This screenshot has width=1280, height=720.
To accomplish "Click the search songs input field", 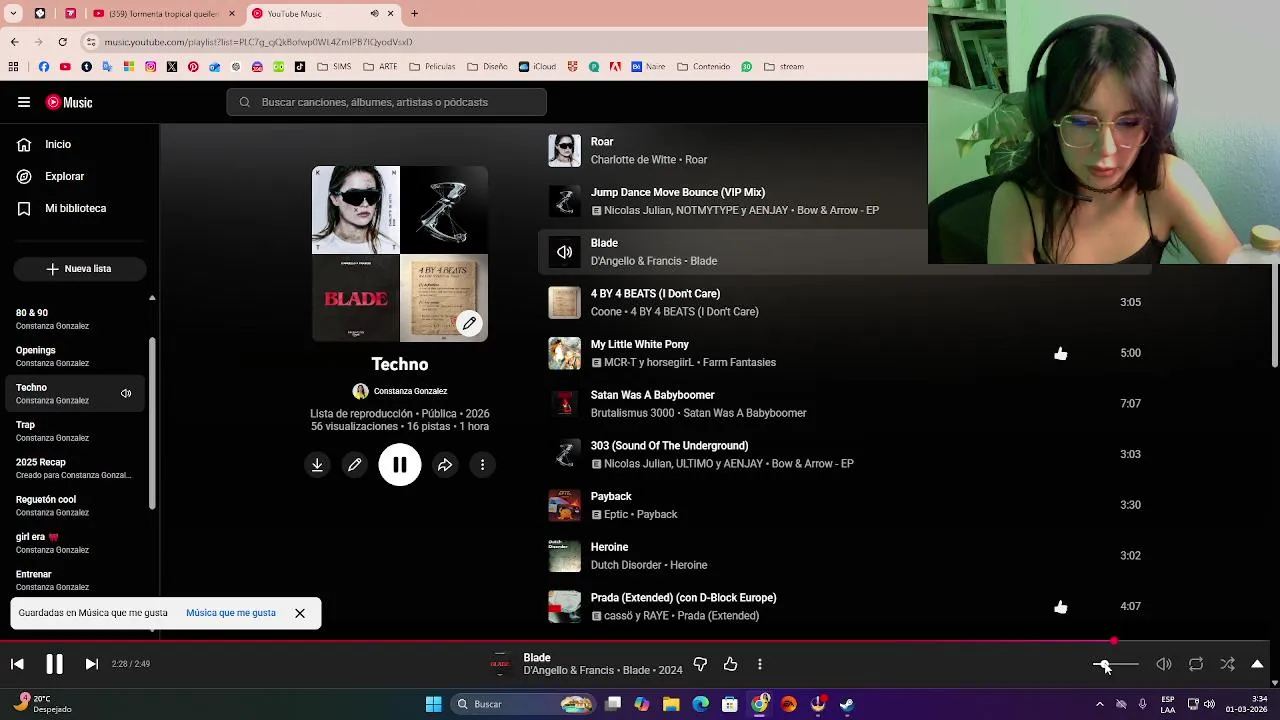I will tap(386, 102).
